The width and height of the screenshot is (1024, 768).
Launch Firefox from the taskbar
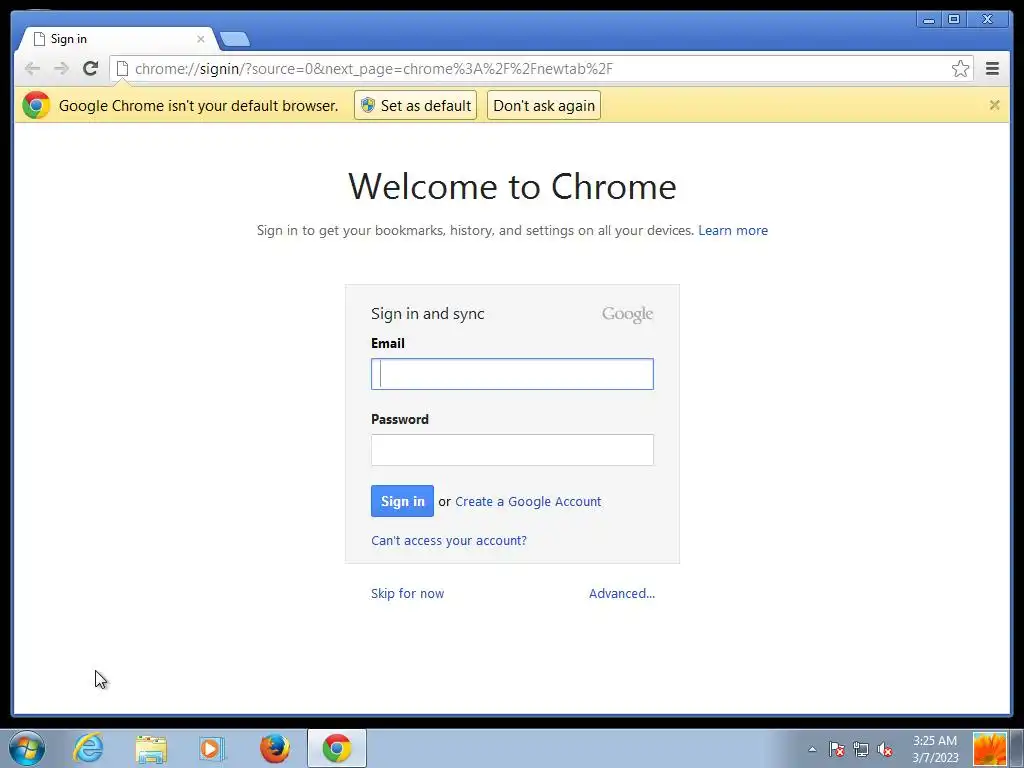point(274,748)
